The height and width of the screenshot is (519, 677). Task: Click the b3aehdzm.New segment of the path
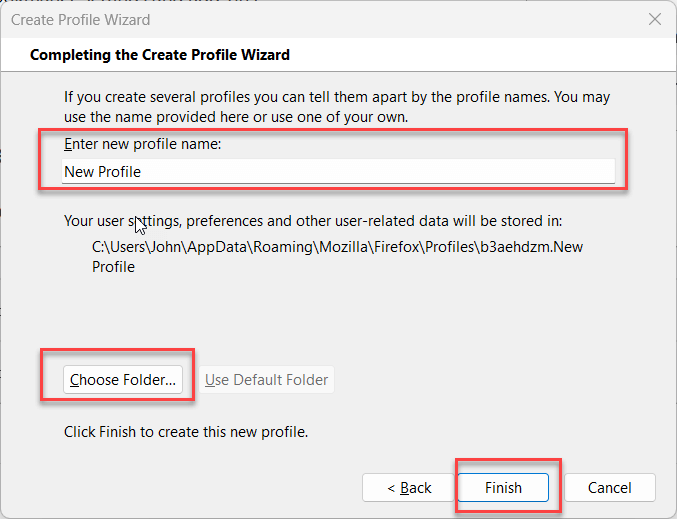tap(531, 247)
